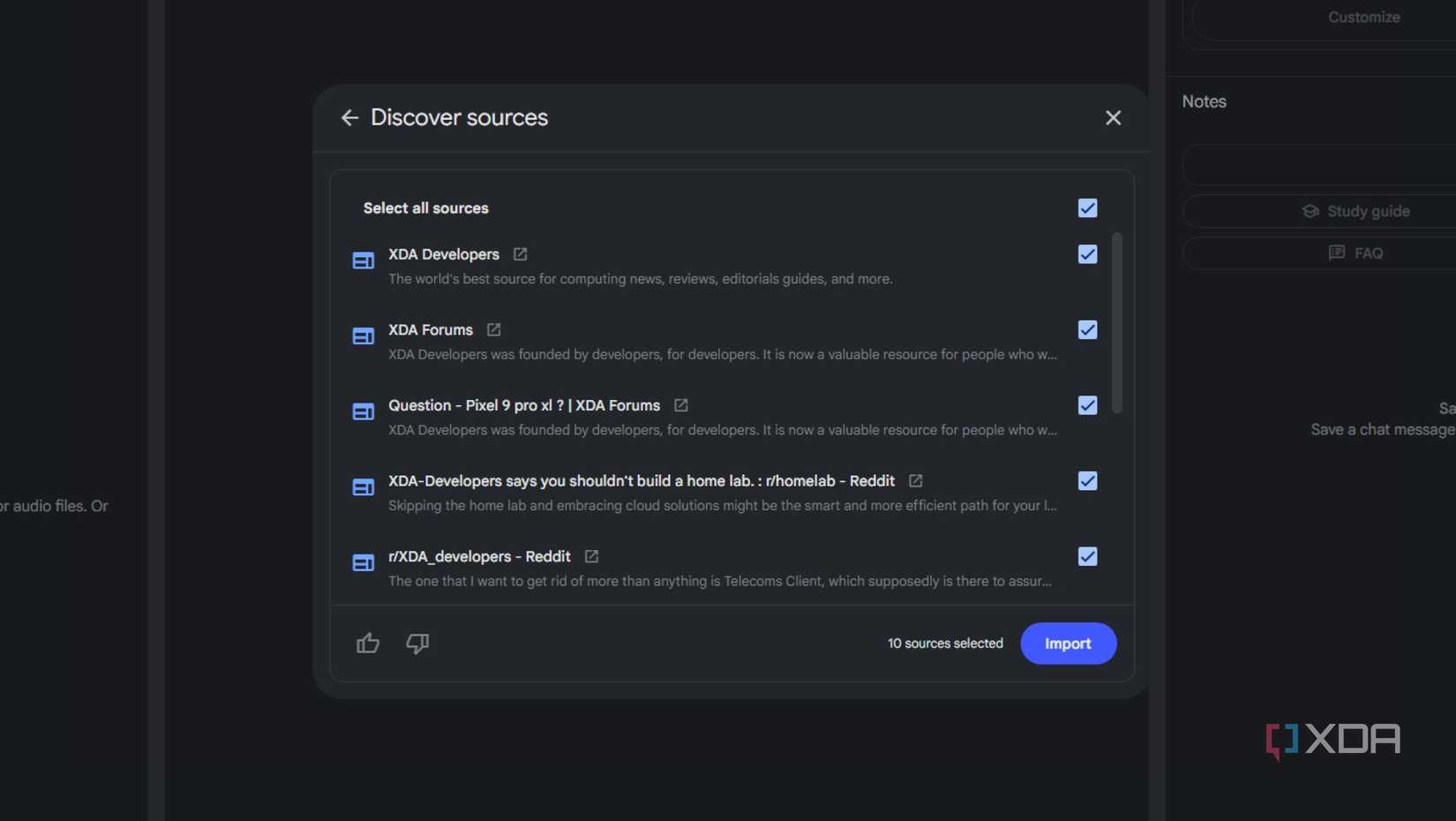Open the FAQ generator
The image size is (1456, 821).
1357,252
